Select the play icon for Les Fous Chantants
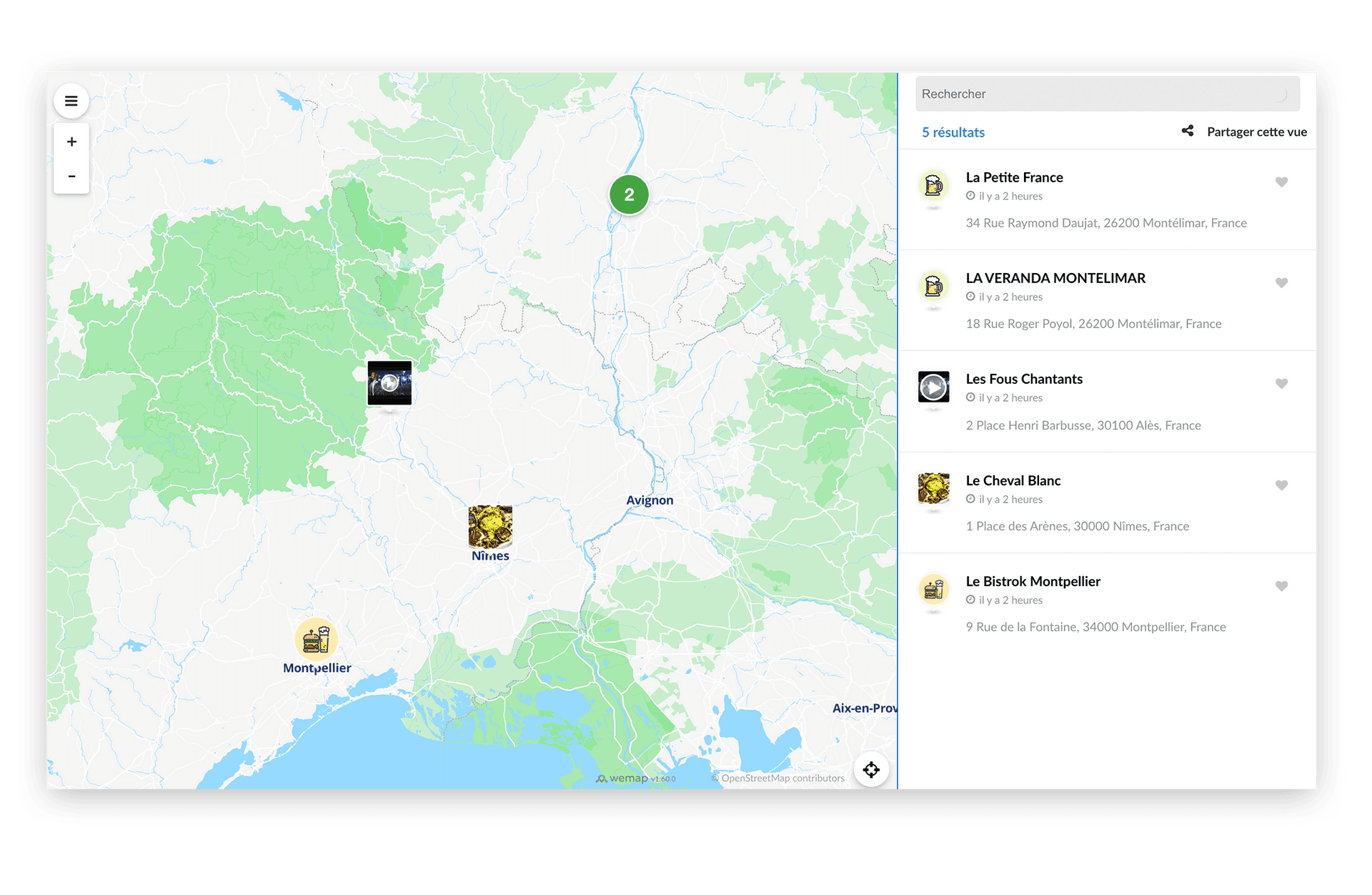This screenshot has width=1372, height=895. click(933, 386)
